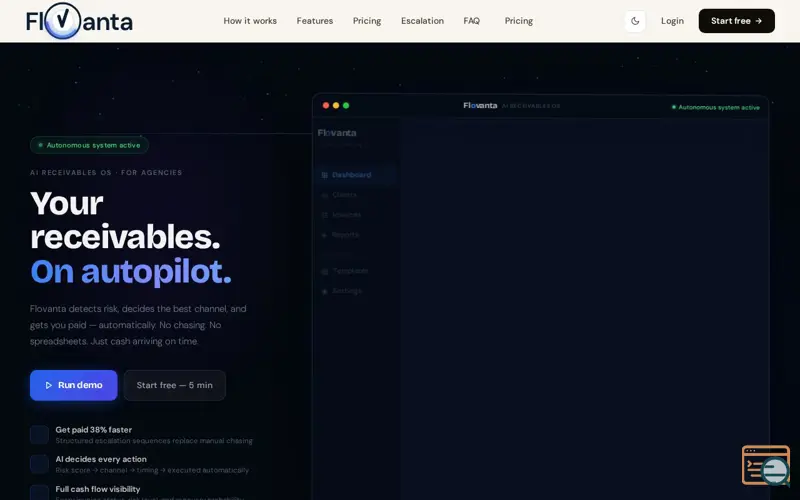This screenshot has width=800, height=500.
Task: Click the Structured escalation sequences subtitle
Action: point(154,441)
